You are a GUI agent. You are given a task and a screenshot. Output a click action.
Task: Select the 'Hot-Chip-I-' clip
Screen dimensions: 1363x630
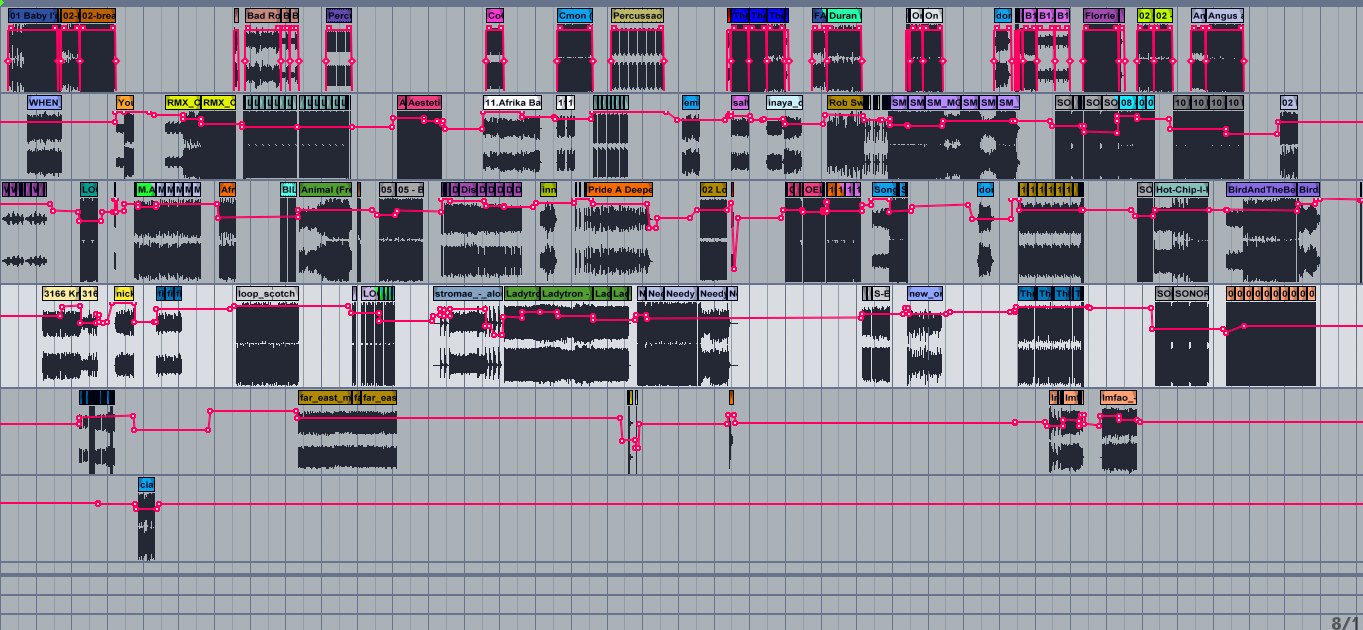[1182, 189]
